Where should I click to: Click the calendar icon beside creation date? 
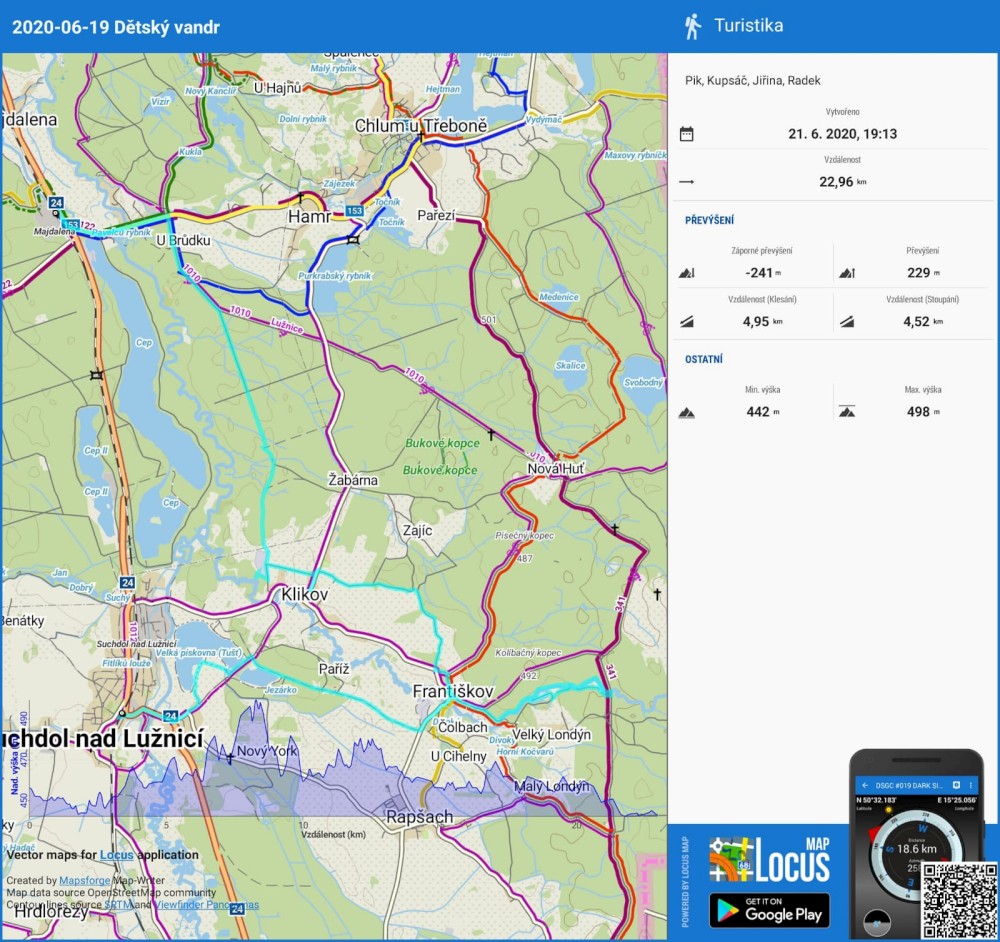(686, 134)
